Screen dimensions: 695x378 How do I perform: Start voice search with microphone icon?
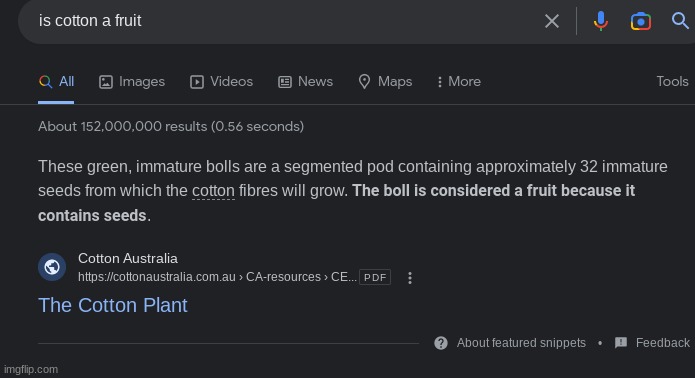[601, 21]
